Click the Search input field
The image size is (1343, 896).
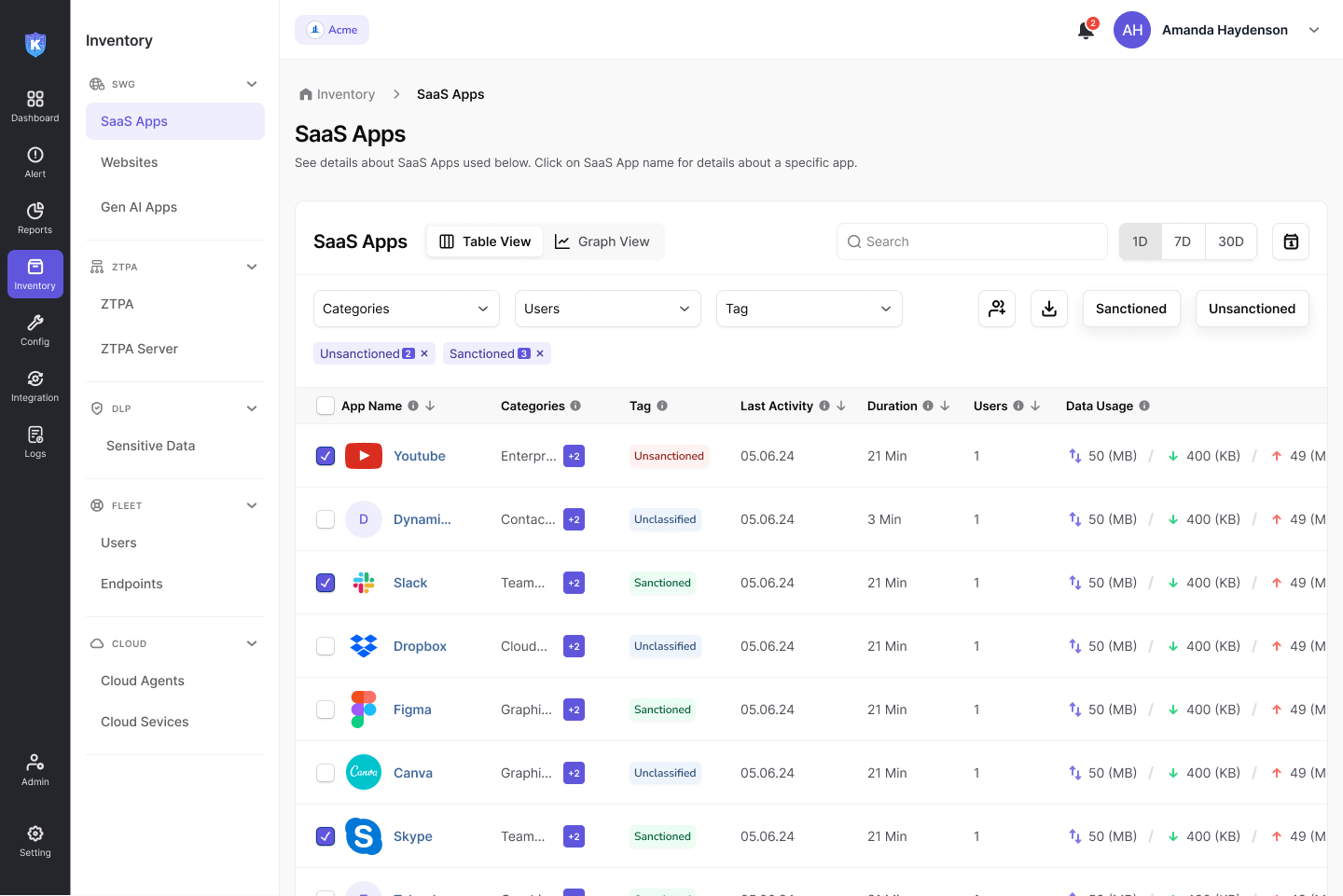(972, 241)
